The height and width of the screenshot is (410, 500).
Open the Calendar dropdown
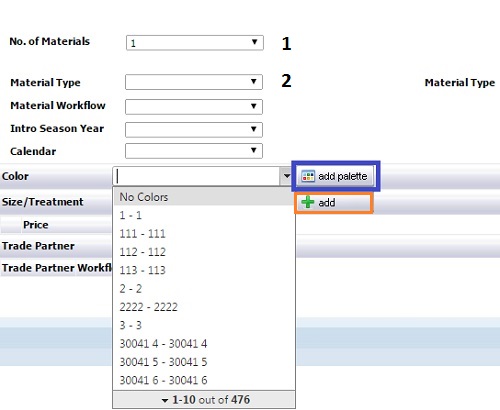pos(194,151)
